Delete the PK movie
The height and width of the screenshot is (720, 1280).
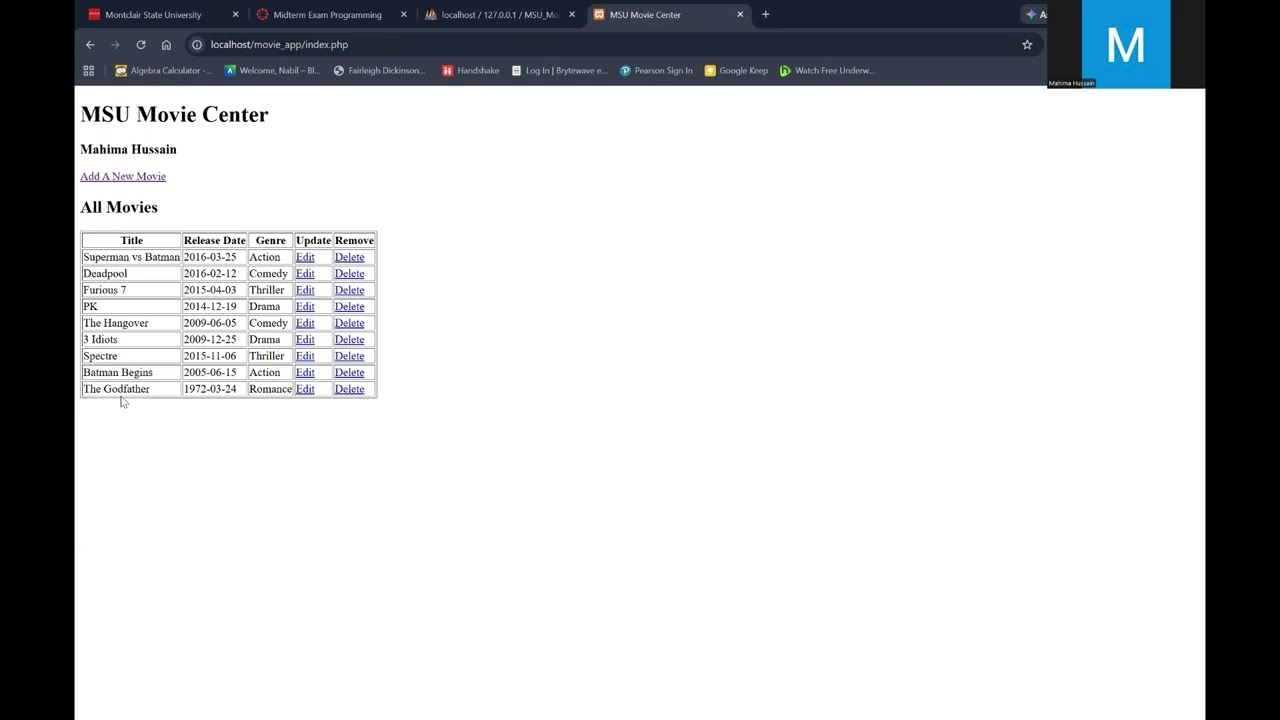349,307
